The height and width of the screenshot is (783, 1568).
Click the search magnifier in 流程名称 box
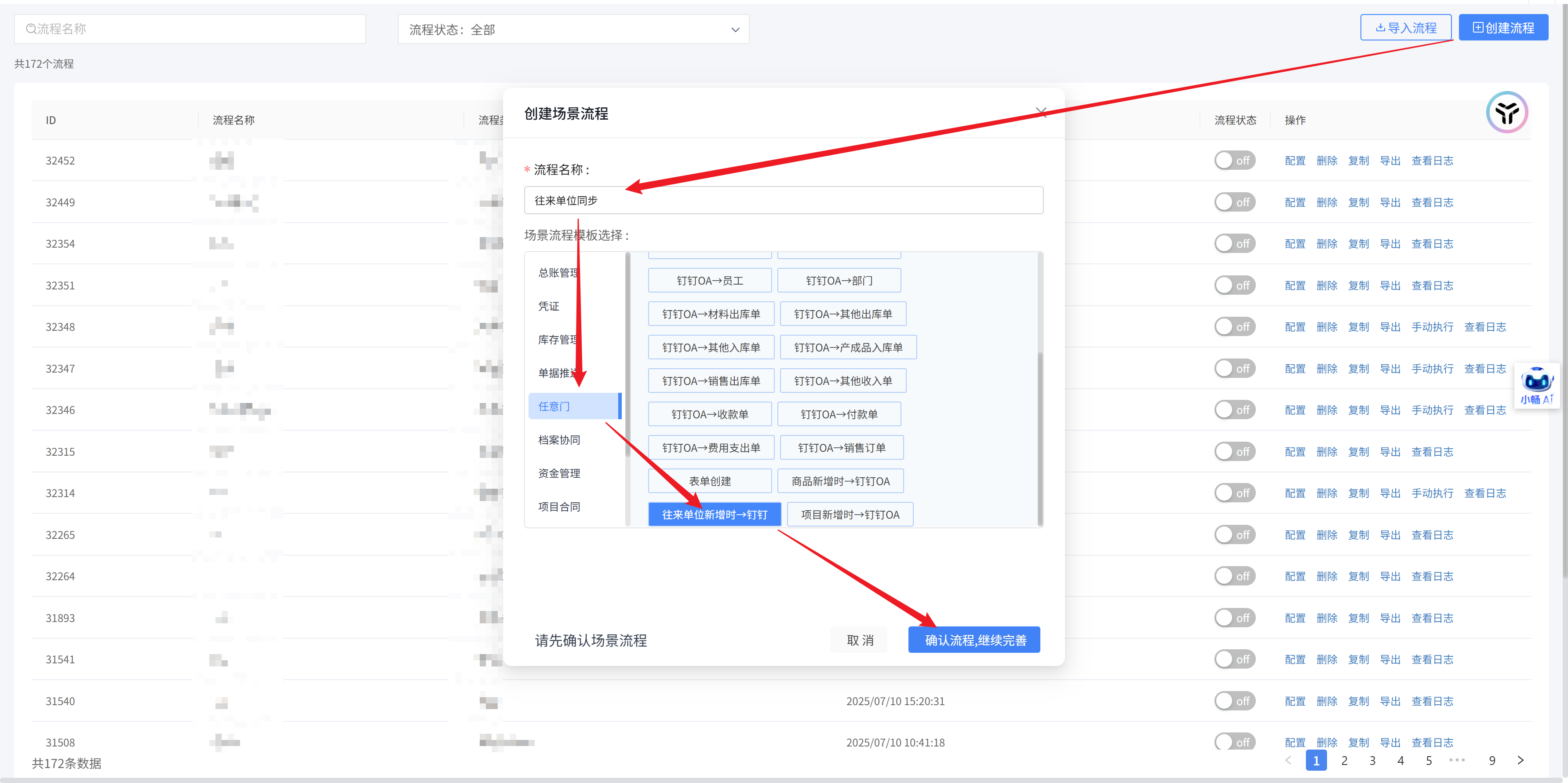pos(30,29)
